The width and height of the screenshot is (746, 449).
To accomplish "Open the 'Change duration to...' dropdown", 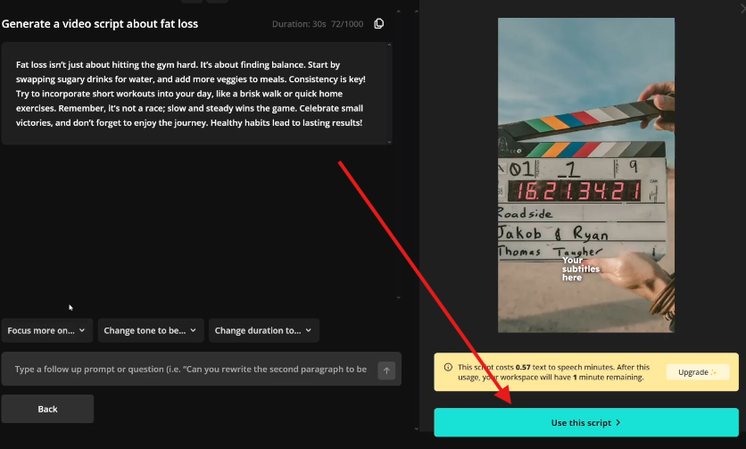I will pyautogui.click(x=264, y=331).
